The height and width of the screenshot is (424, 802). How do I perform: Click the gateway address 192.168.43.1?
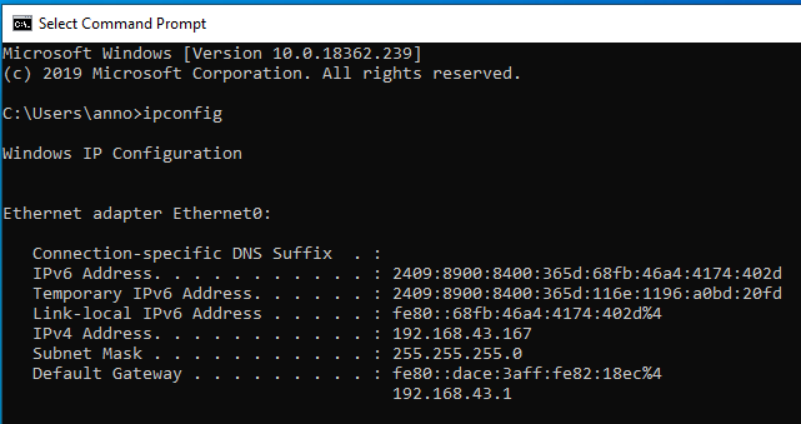454,394
